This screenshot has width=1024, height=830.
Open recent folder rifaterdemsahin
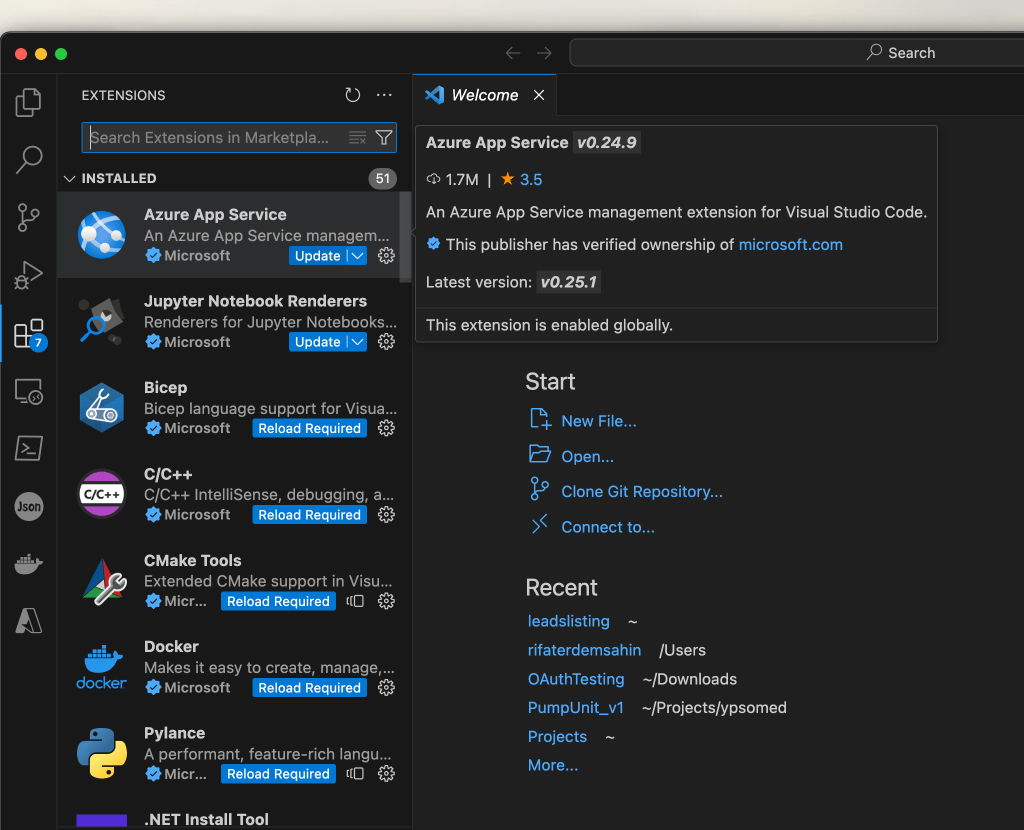(584, 650)
